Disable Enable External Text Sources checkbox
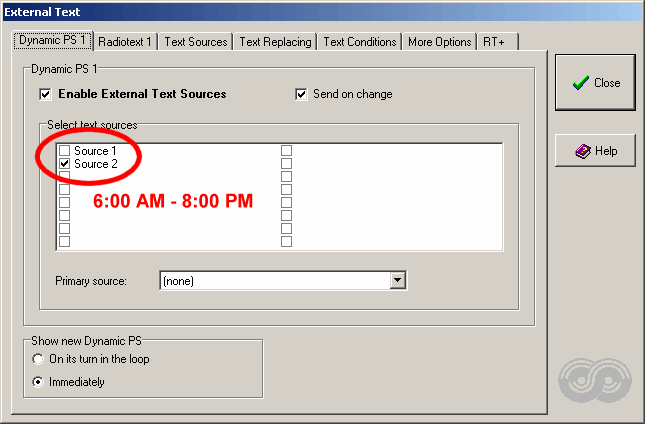Image resolution: width=645 pixels, height=424 pixels. click(x=45, y=94)
